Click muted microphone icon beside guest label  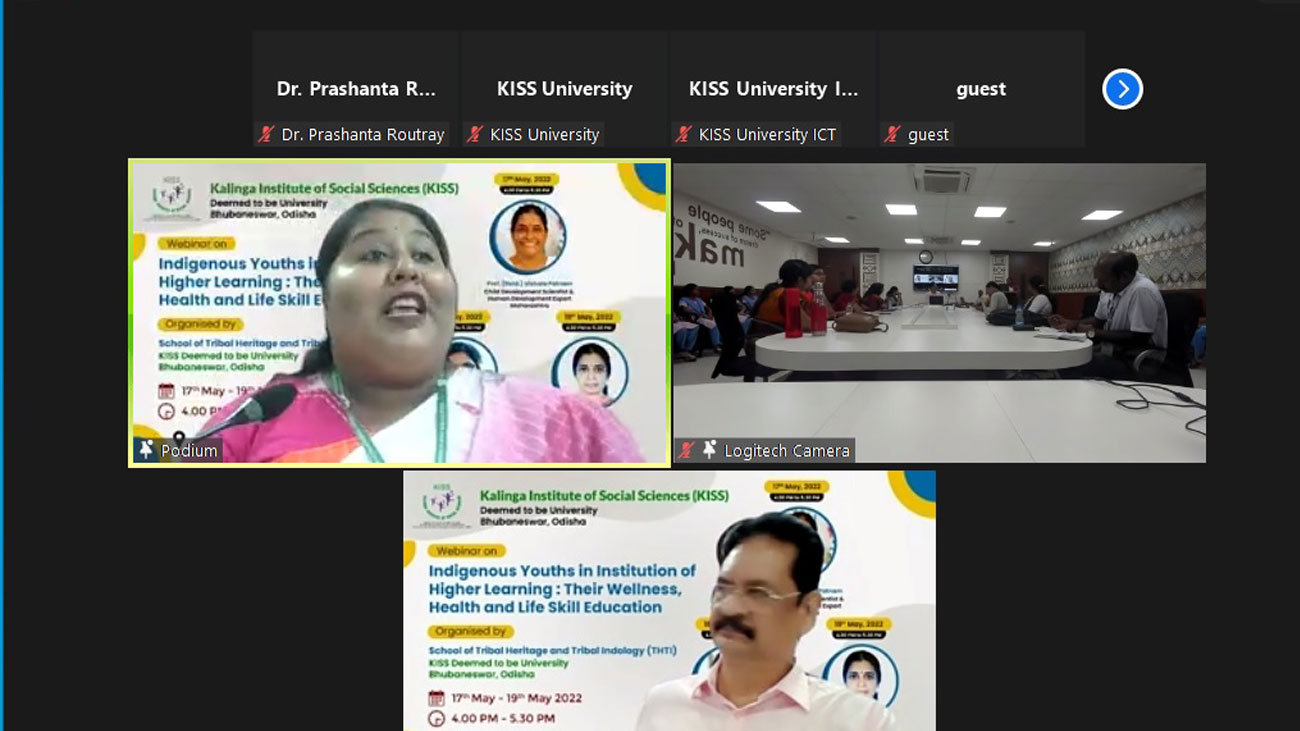click(893, 134)
